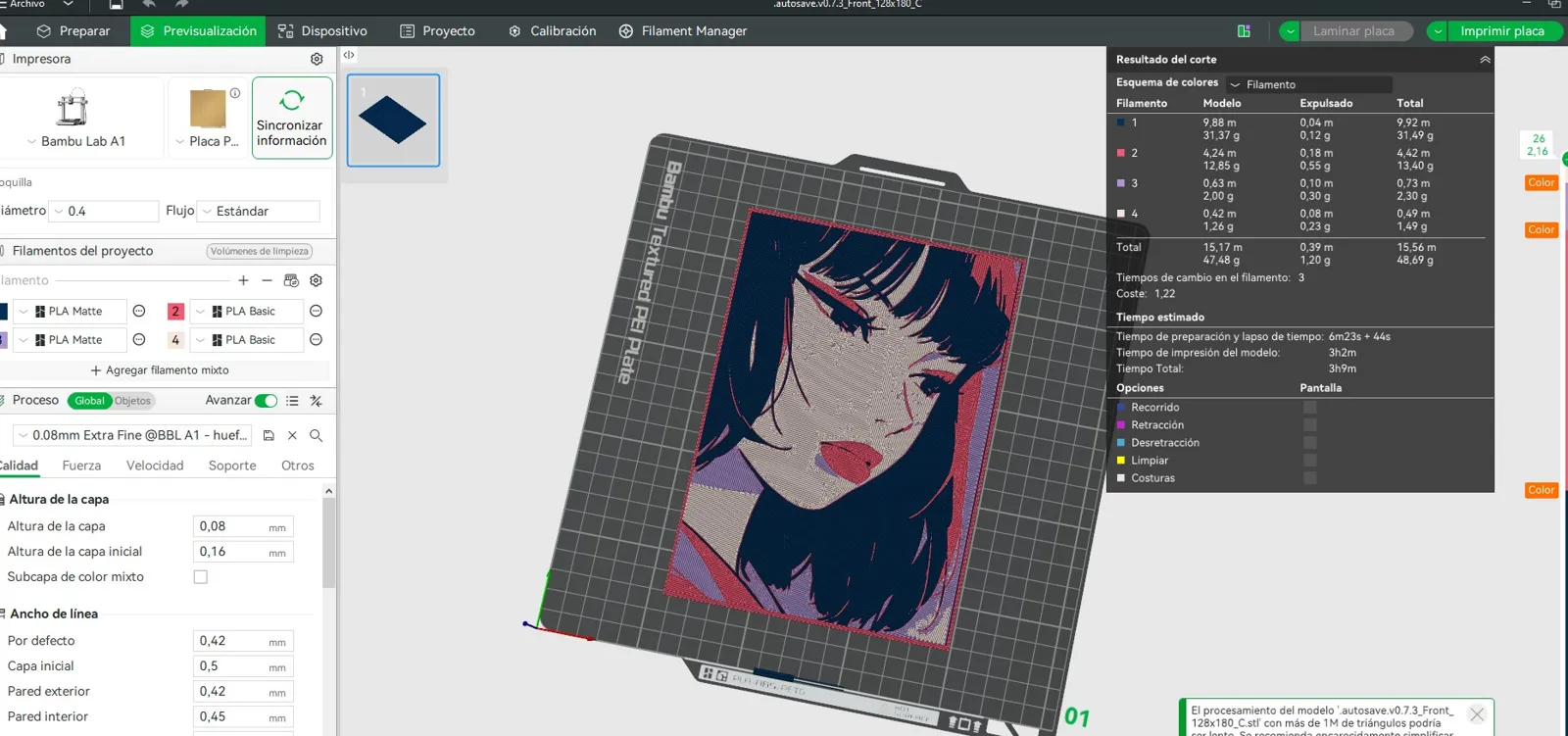This screenshot has width=1568, height=736.
Task: Open the Flujo Estándar dropdown
Action: pyautogui.click(x=259, y=211)
